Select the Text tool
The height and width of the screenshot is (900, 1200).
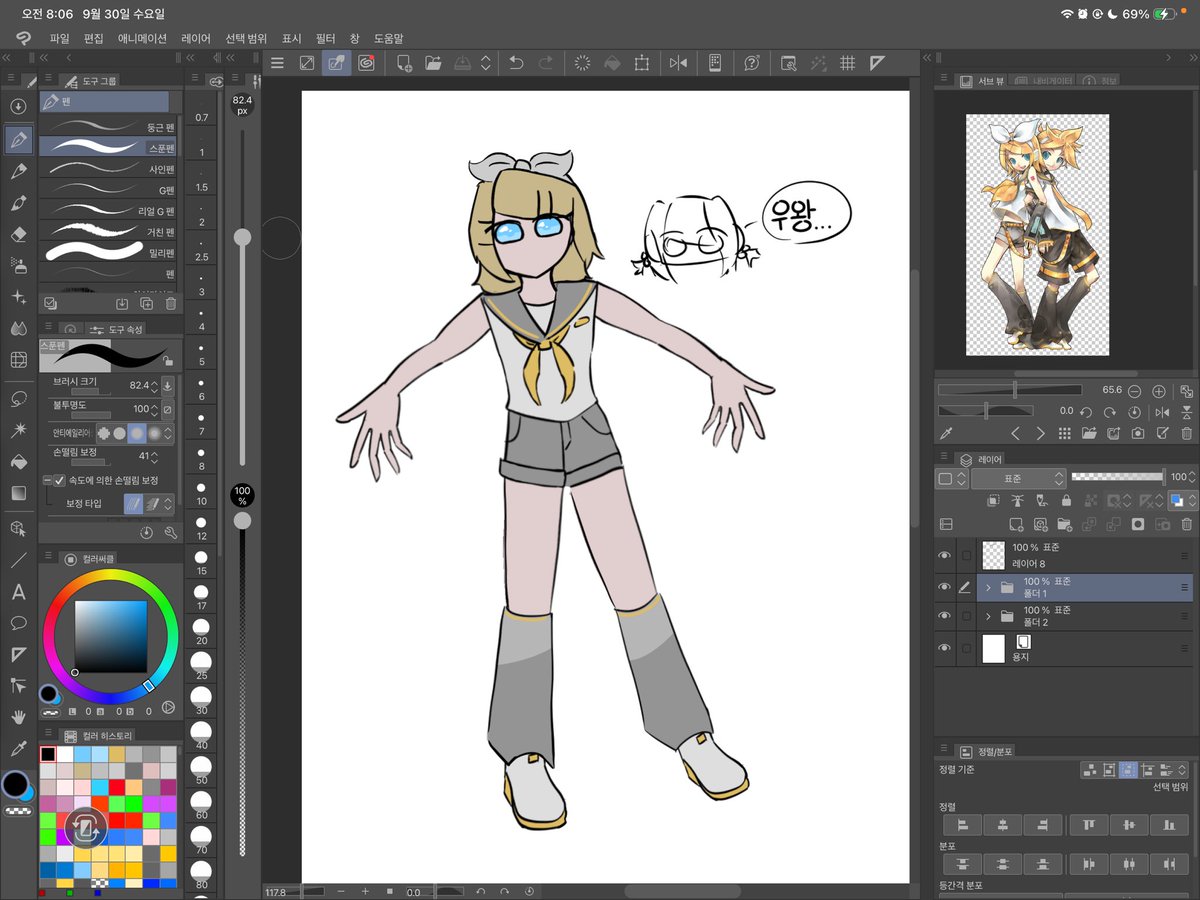(x=18, y=592)
